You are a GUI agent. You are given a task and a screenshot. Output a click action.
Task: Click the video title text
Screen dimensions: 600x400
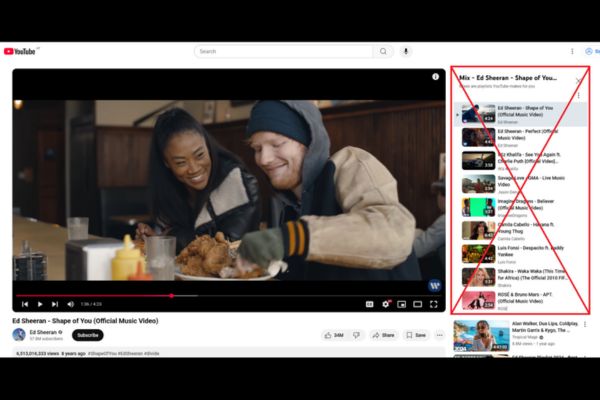click(85, 321)
